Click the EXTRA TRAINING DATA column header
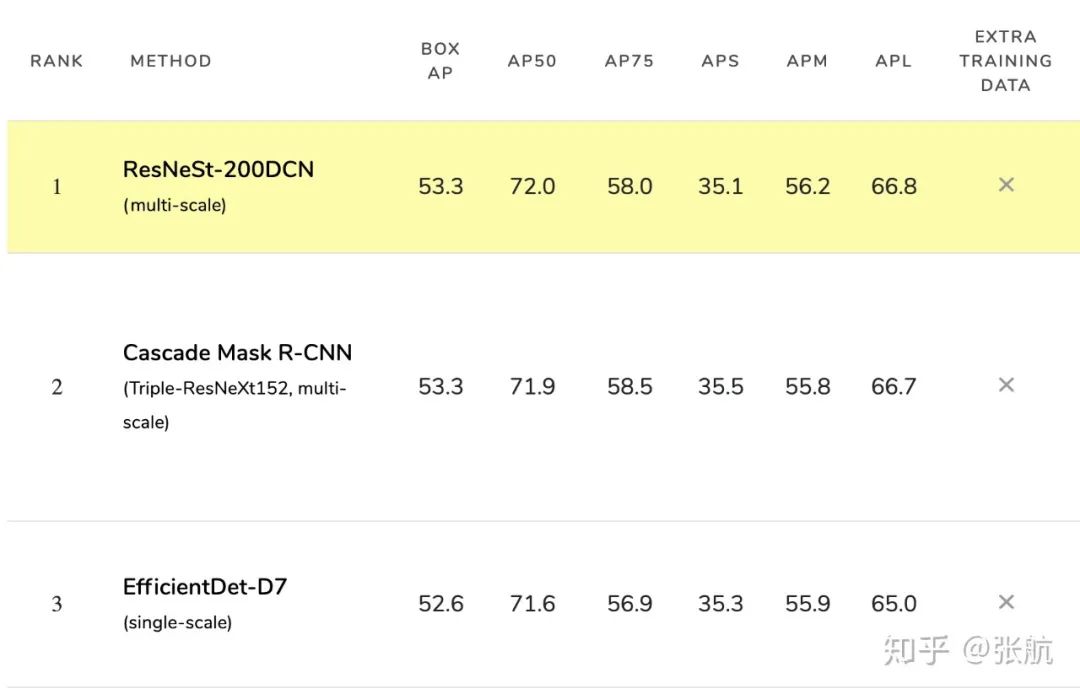Viewport: 1080px width, 694px height. (x=1005, y=61)
